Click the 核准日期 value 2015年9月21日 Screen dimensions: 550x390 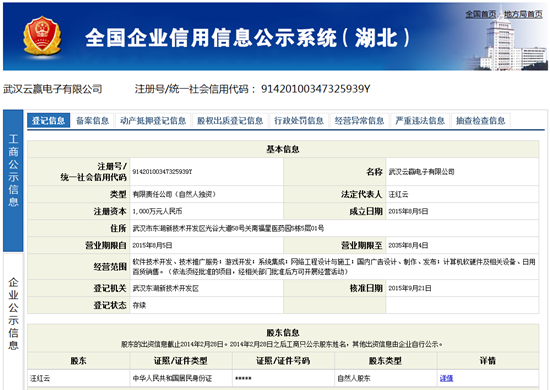410,288
